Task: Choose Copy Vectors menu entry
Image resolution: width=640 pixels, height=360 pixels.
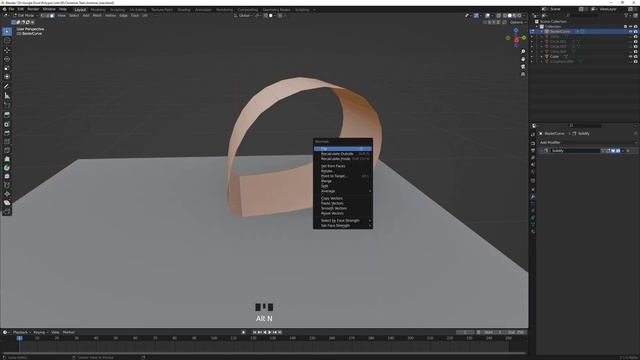Action: point(343,198)
